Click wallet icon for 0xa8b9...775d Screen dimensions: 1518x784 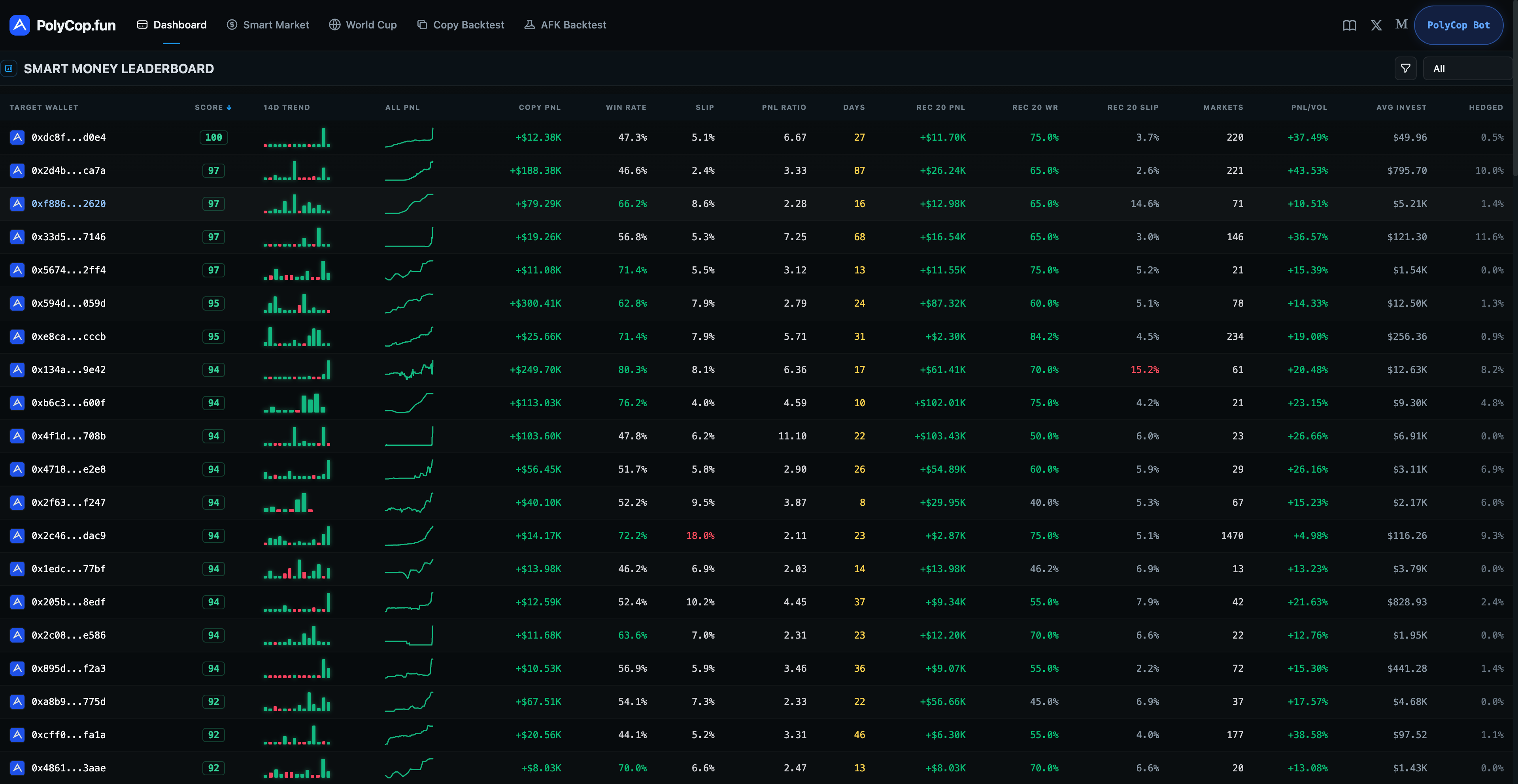[x=18, y=701]
